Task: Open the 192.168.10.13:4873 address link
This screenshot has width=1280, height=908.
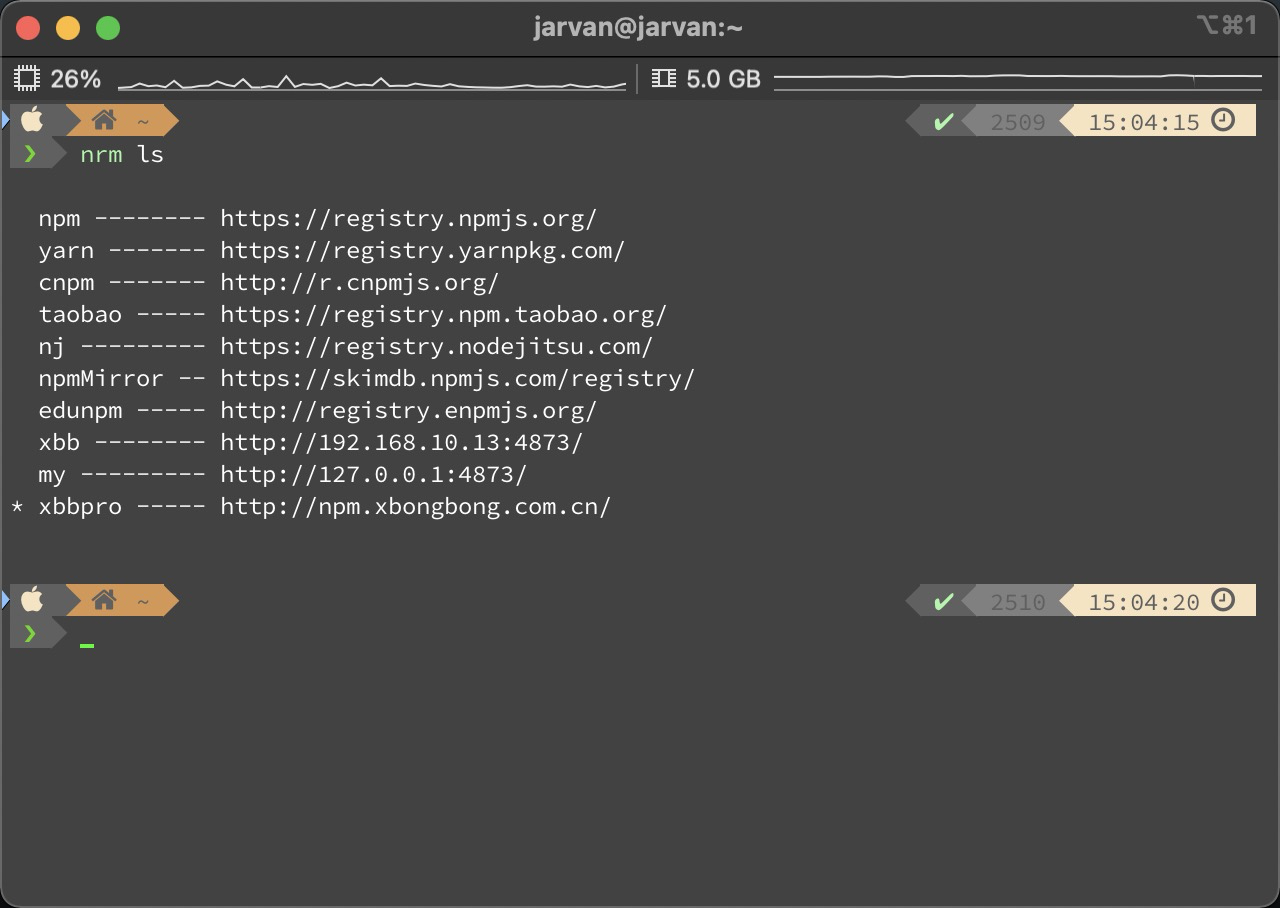Action: point(401,443)
